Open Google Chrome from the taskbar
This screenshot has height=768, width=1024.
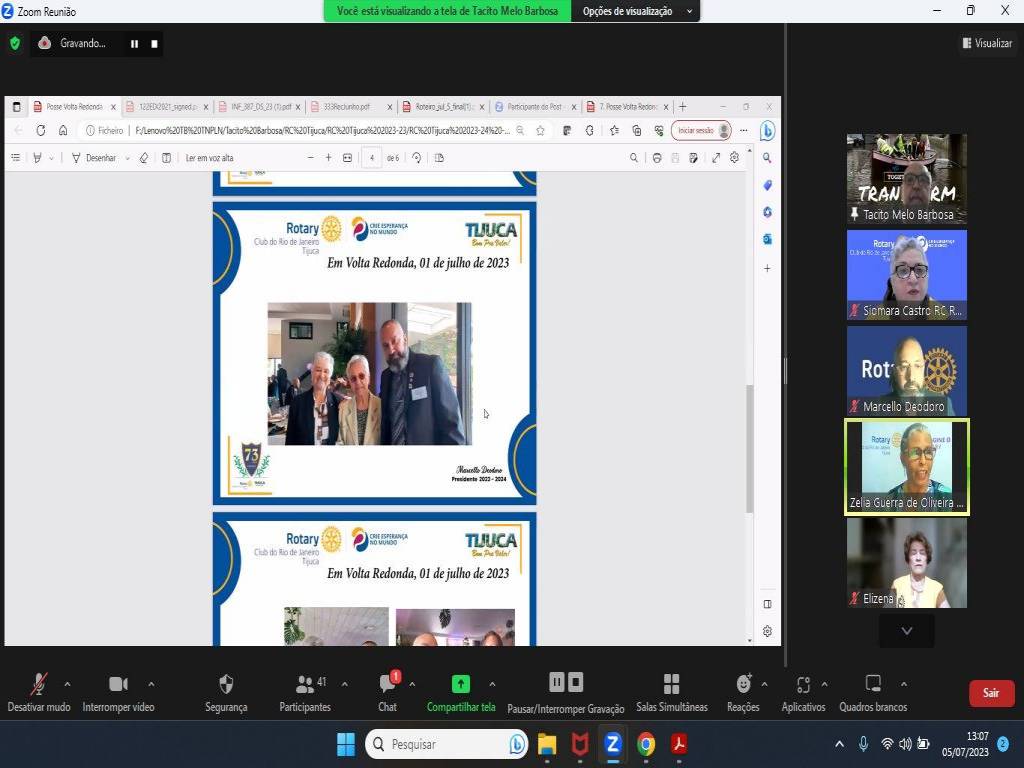(x=646, y=744)
